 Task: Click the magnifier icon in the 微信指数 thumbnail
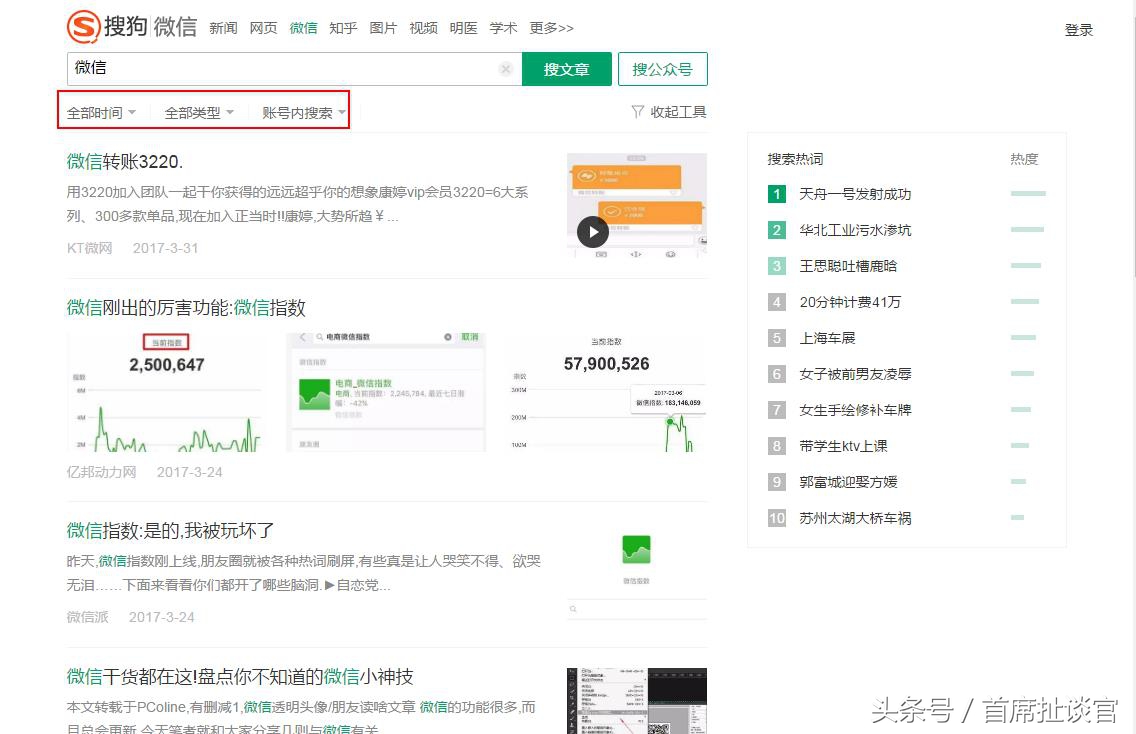(x=573, y=609)
